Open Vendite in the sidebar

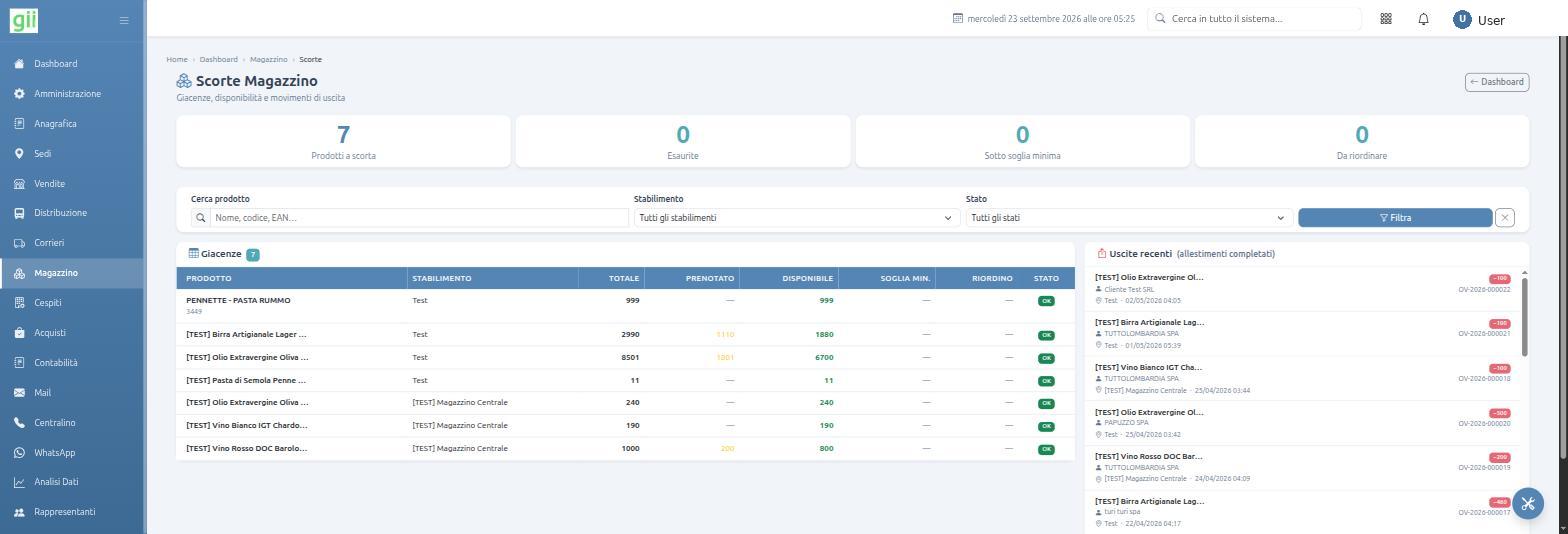click(x=72, y=184)
